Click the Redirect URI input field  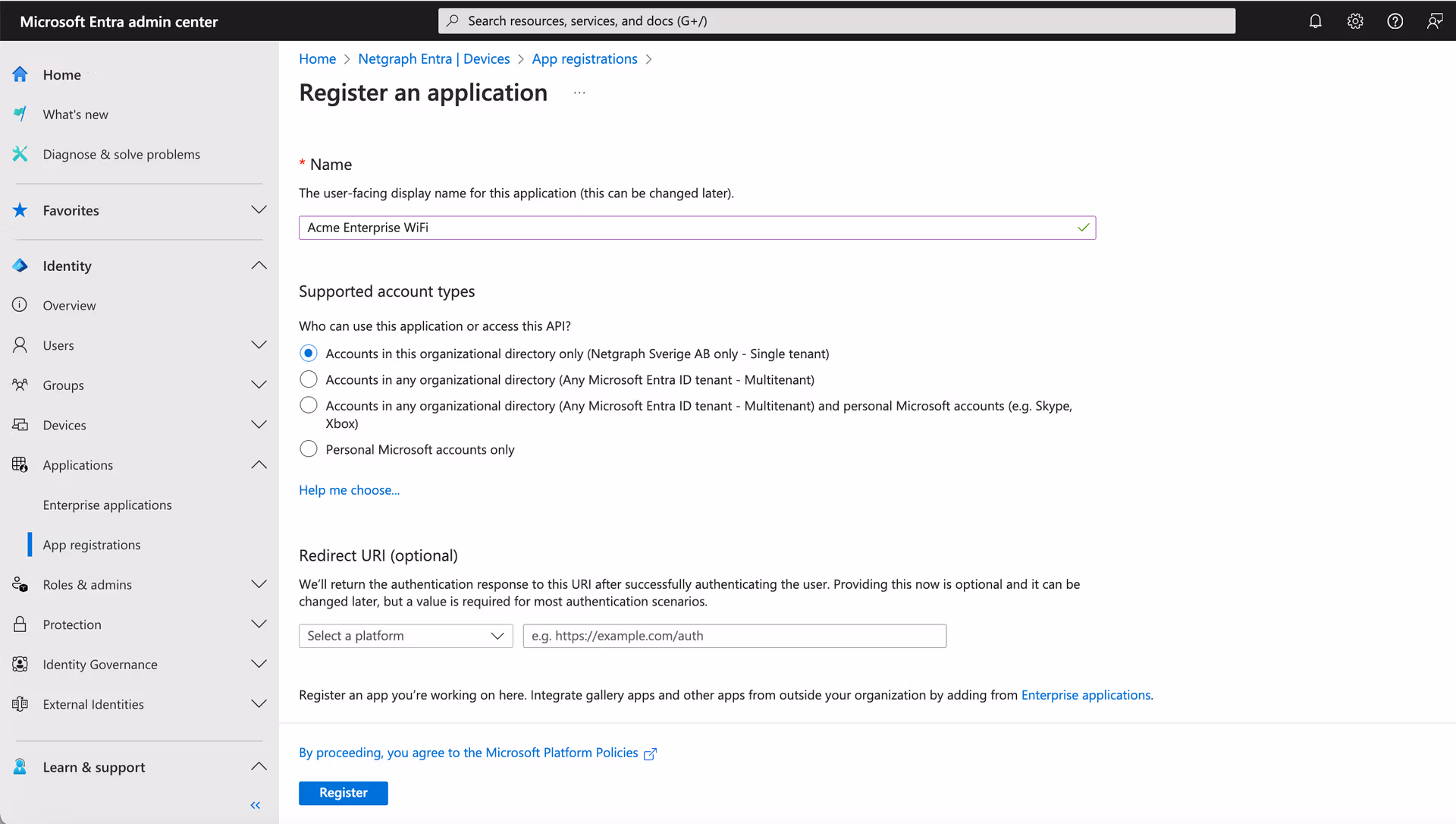click(x=734, y=636)
